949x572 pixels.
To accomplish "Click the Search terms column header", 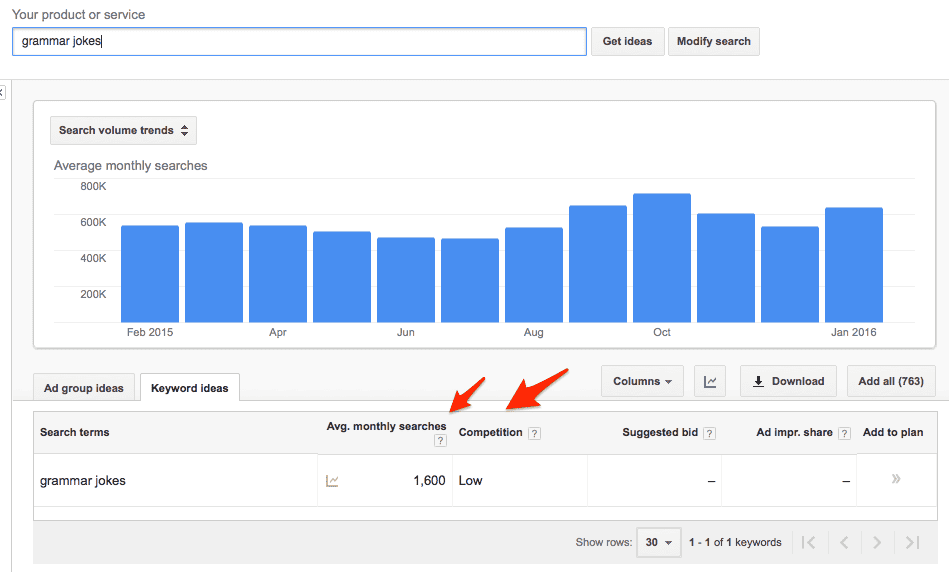I will pyautogui.click(x=74, y=432).
